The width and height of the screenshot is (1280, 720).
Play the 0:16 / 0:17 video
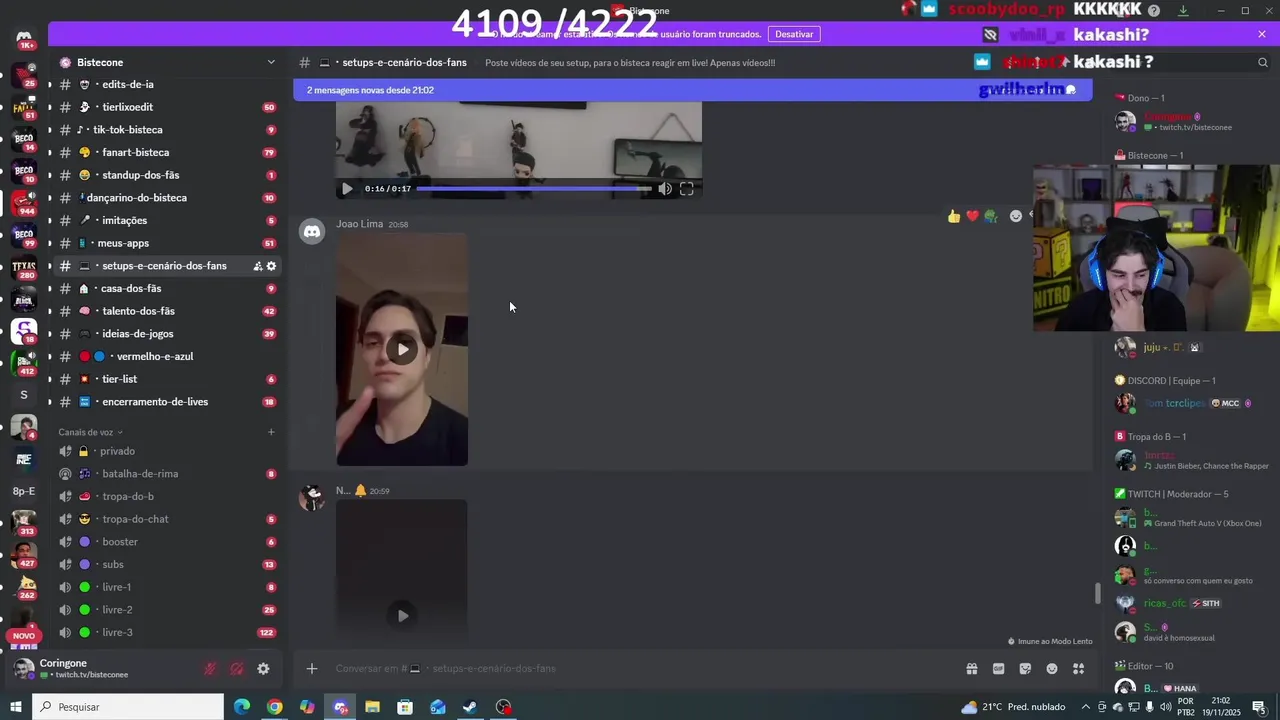347,188
